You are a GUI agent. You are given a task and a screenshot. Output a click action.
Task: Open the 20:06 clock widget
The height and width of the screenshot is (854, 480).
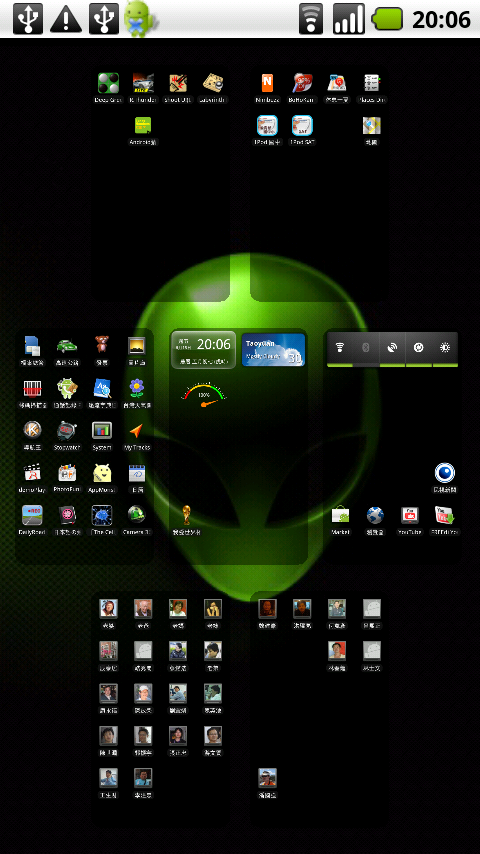tap(204, 350)
